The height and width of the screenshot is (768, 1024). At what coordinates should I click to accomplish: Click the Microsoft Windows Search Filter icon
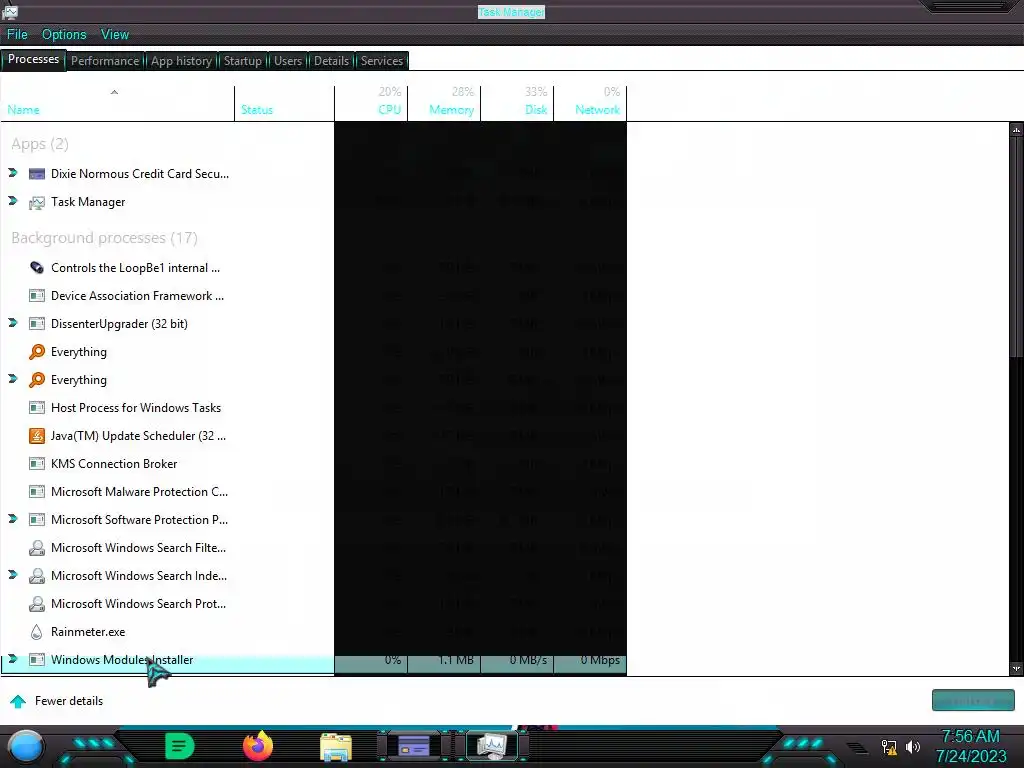coord(37,548)
